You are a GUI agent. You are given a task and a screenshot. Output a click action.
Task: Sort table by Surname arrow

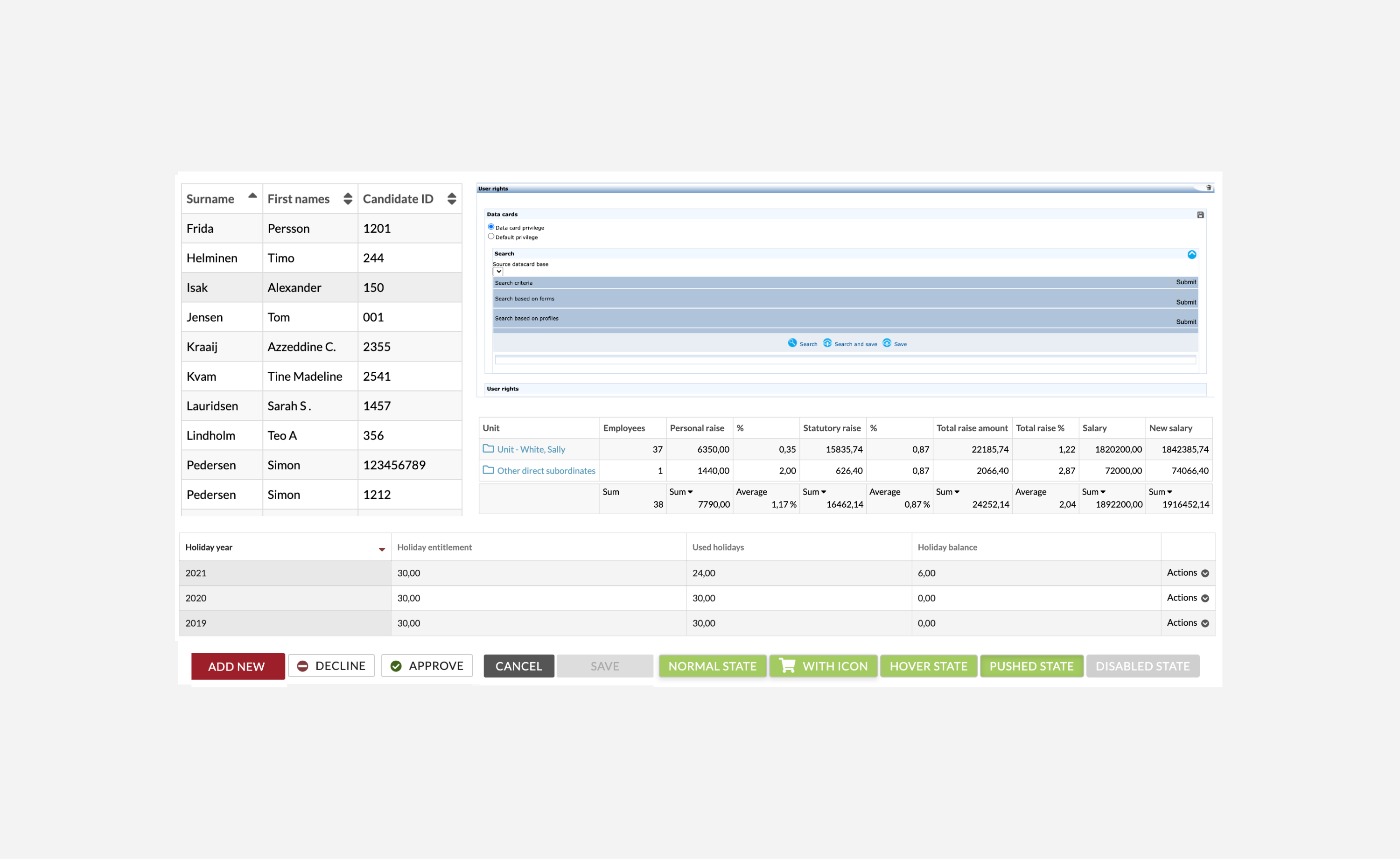(x=252, y=196)
